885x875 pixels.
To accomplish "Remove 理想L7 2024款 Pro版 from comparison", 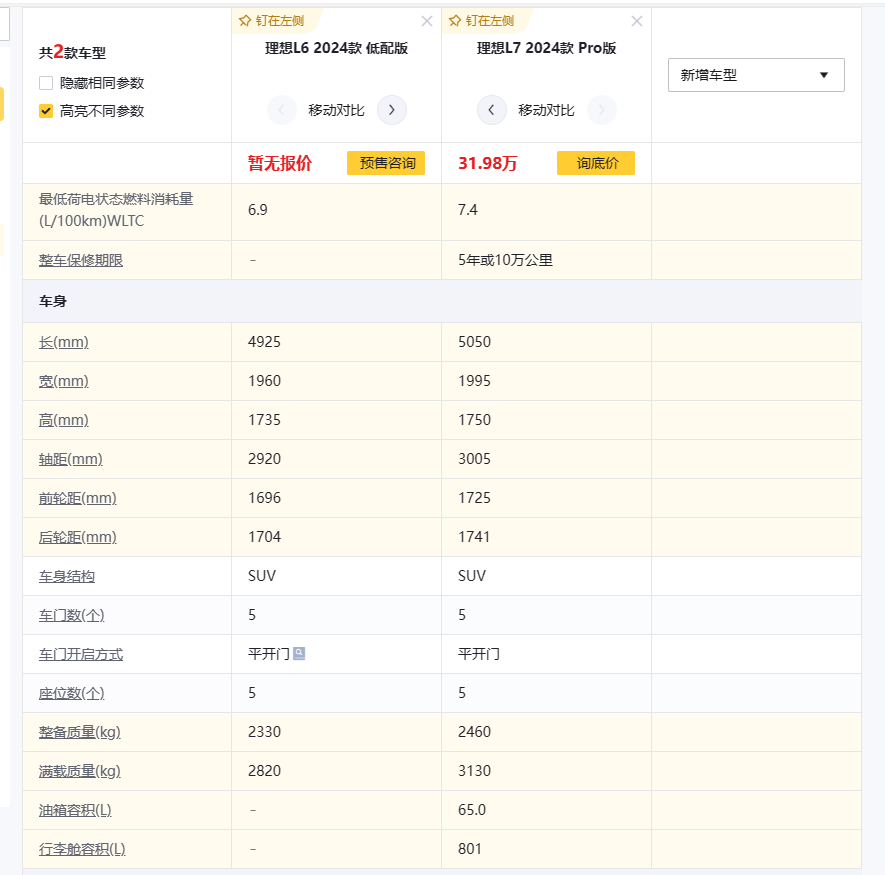I will [637, 21].
